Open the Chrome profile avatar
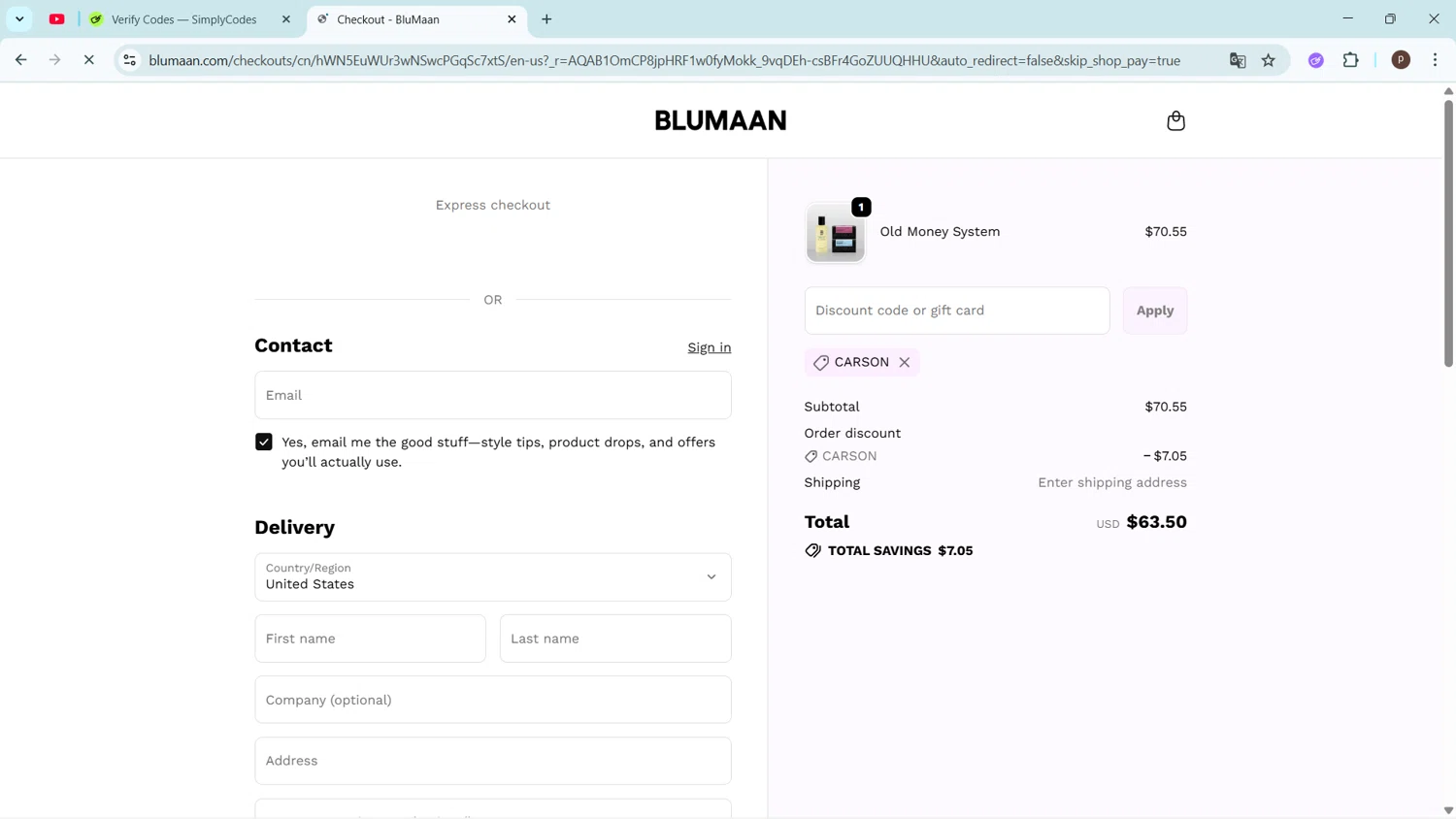This screenshot has width=1456, height=819. 1400,60
